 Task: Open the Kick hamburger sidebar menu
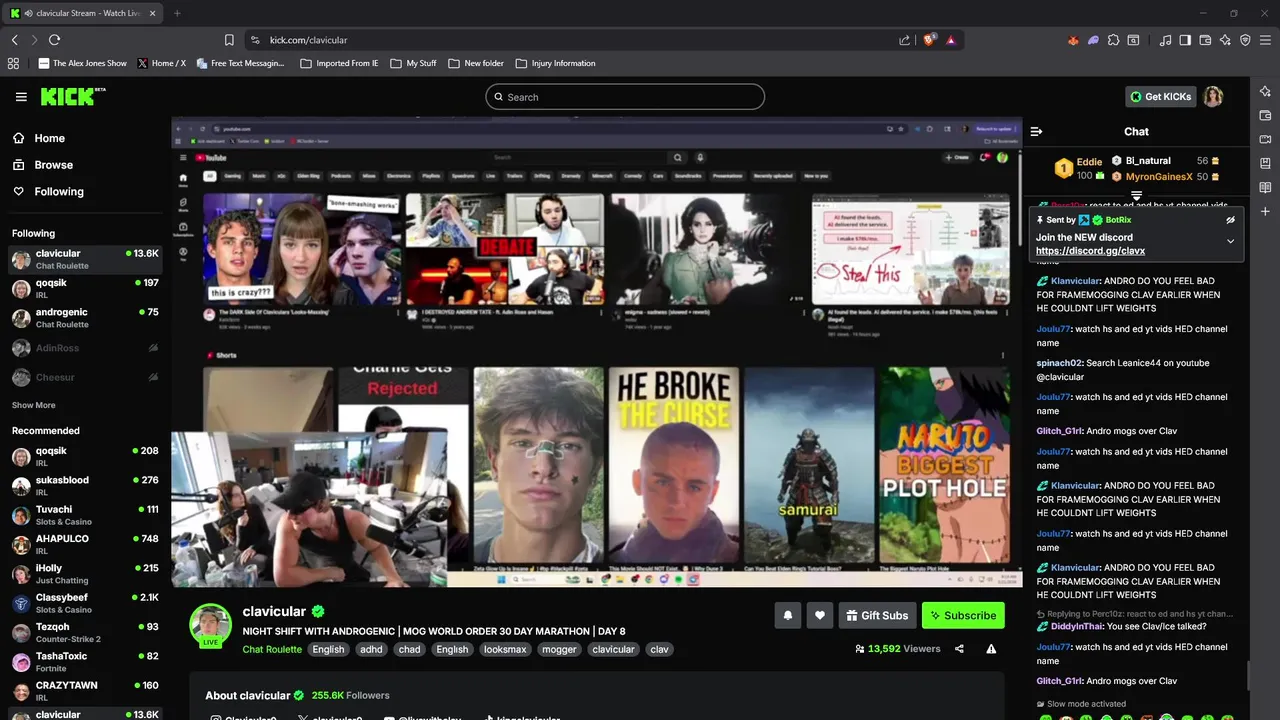click(21, 97)
